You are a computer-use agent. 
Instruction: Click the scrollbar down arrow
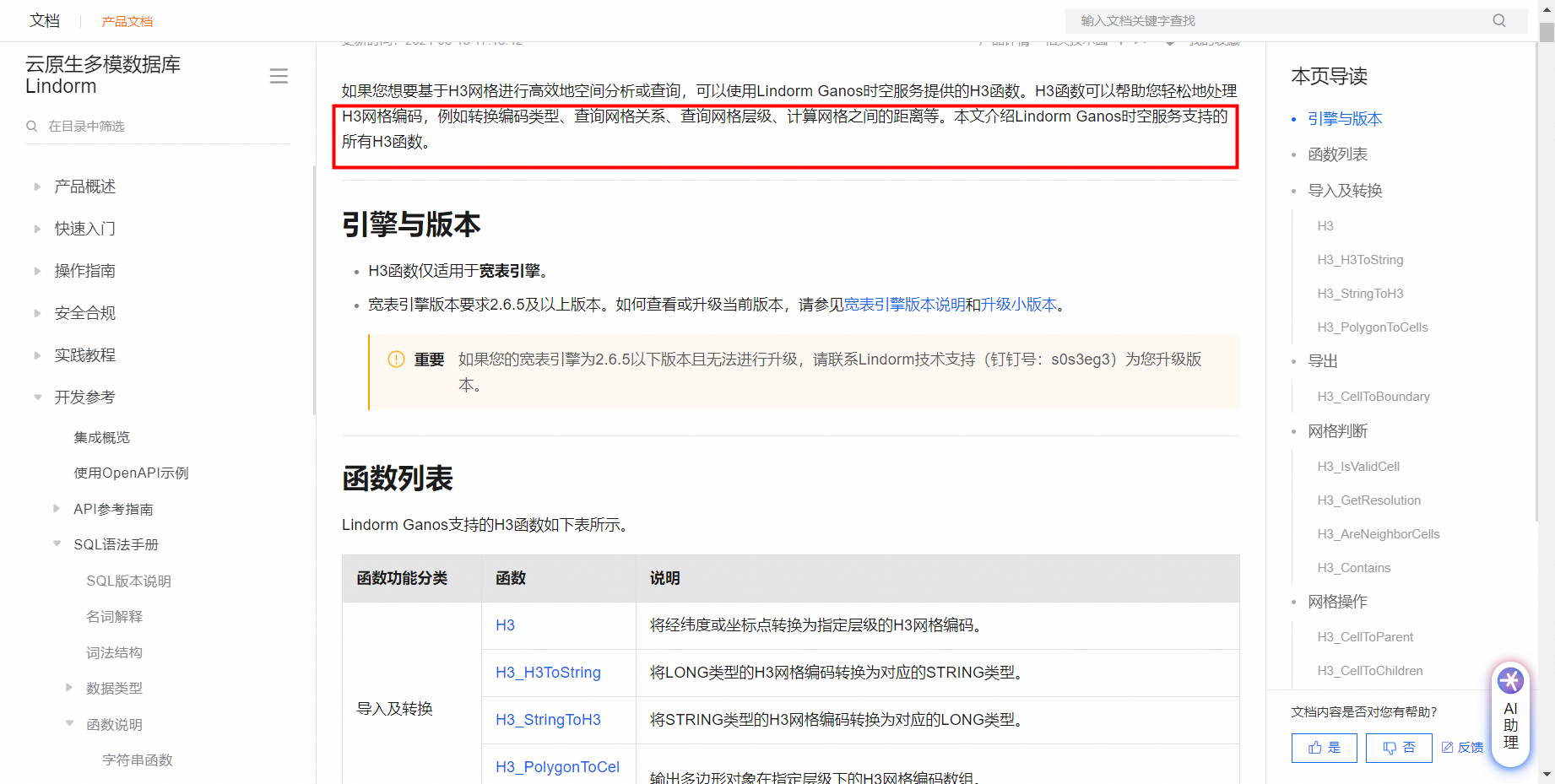click(1547, 774)
